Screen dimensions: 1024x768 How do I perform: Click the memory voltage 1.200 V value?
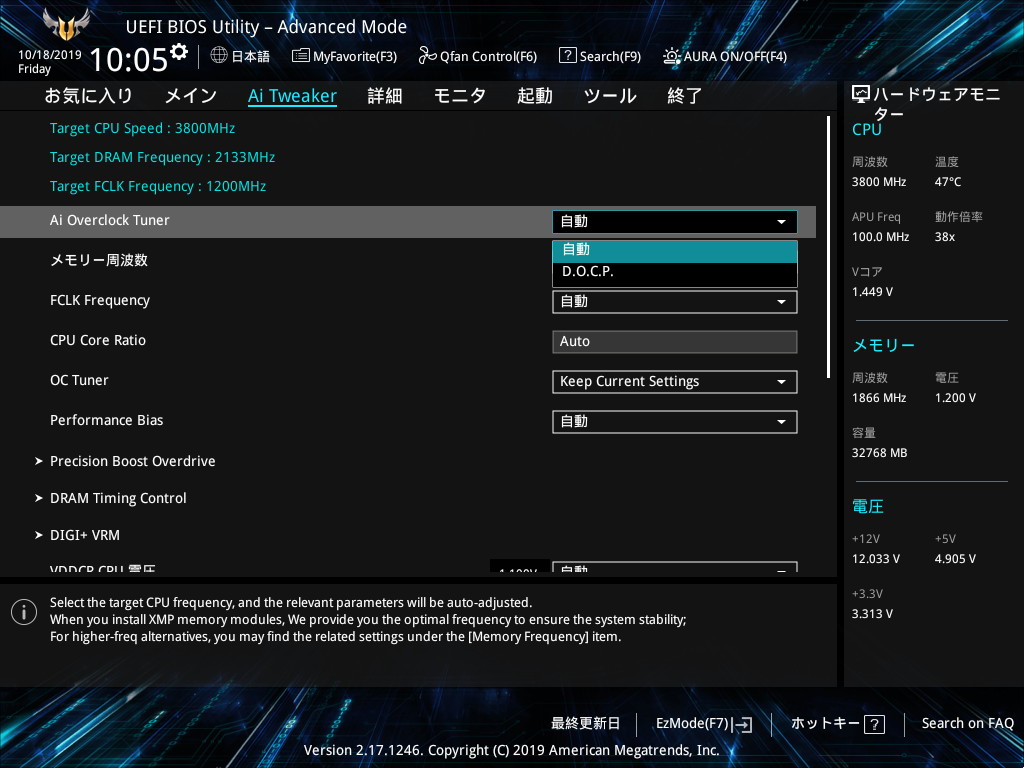pyautogui.click(x=955, y=398)
